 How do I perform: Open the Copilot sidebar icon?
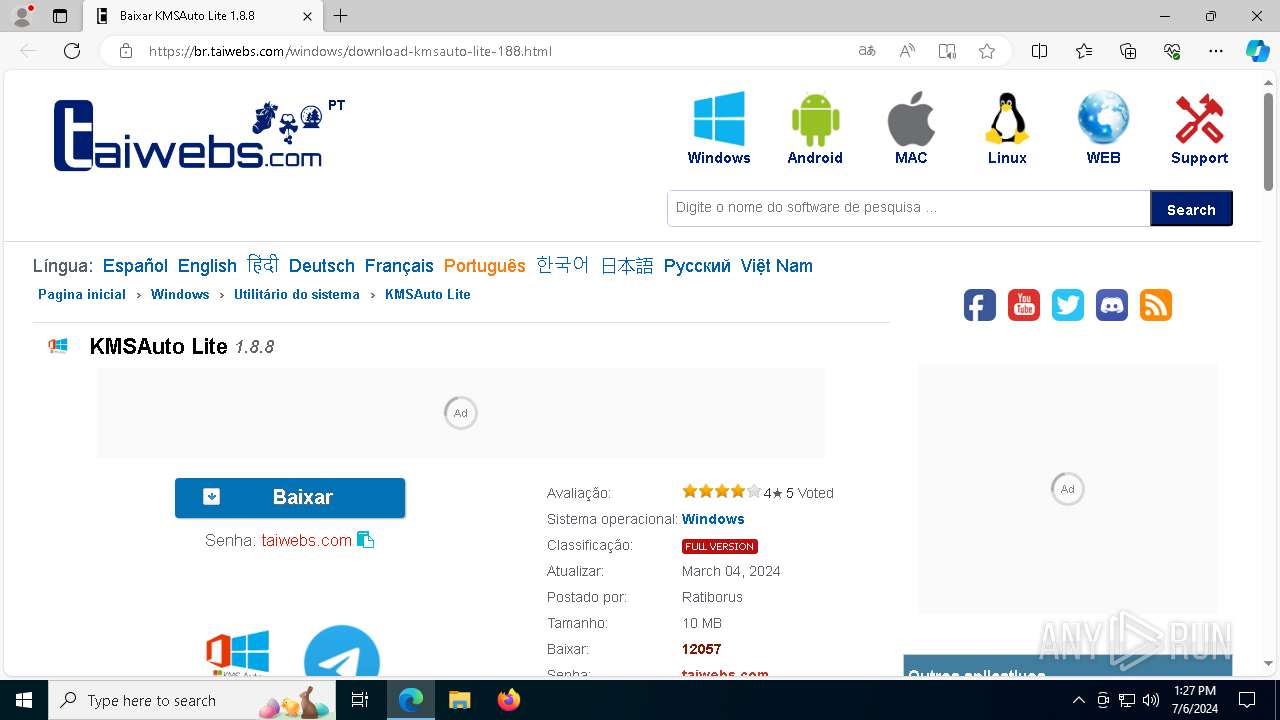[1257, 51]
